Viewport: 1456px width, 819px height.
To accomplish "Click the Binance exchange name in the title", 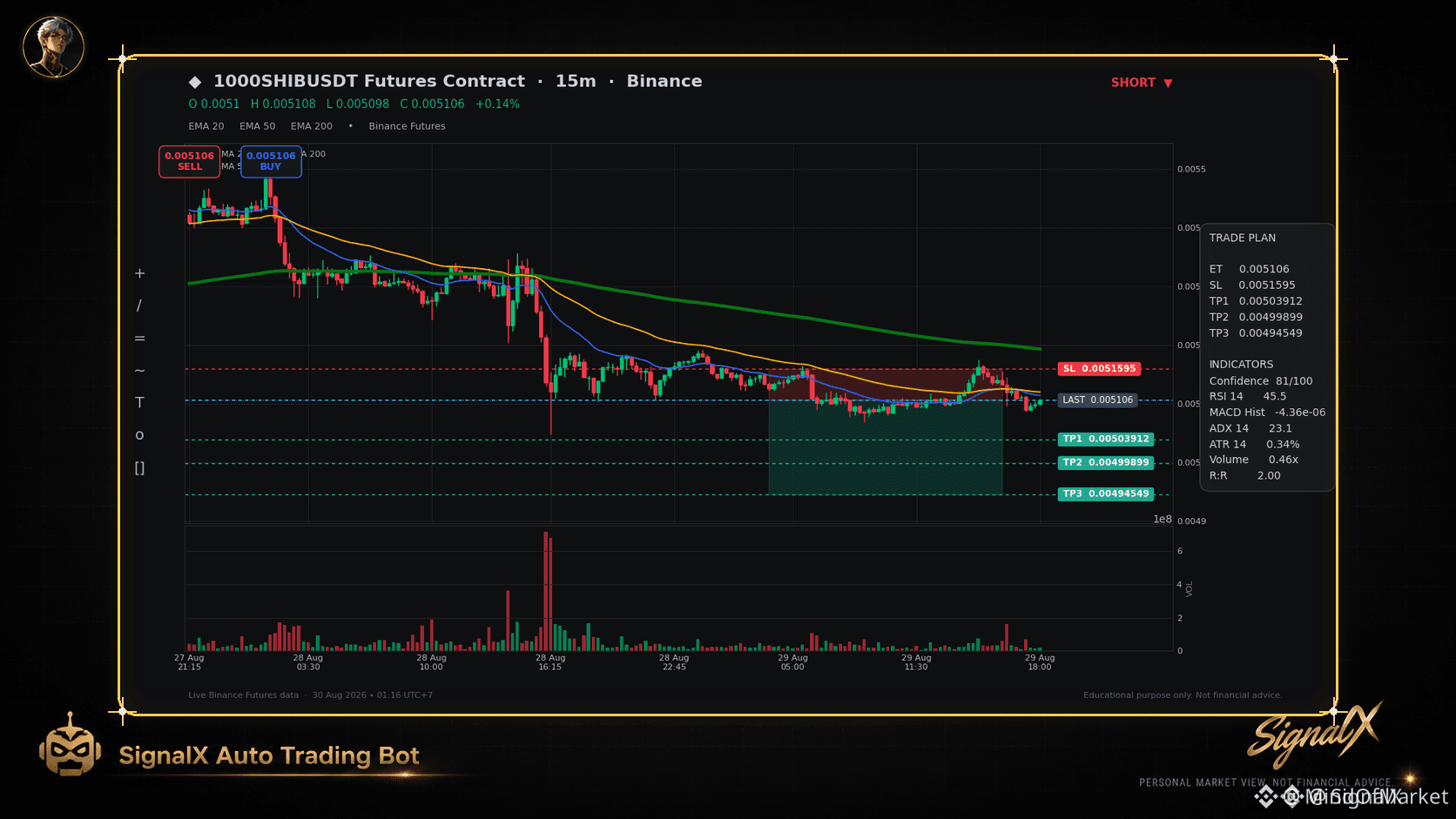I will tap(664, 81).
